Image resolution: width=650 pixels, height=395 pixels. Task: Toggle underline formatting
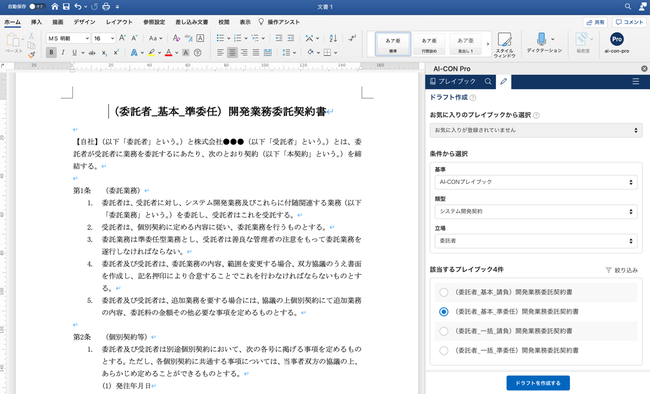pos(75,53)
